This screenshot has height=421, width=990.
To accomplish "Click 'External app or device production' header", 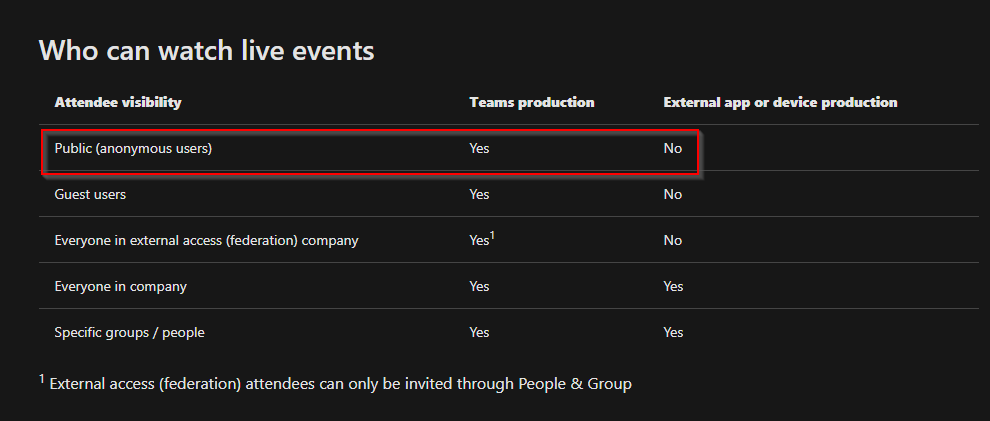I will click(x=780, y=102).
